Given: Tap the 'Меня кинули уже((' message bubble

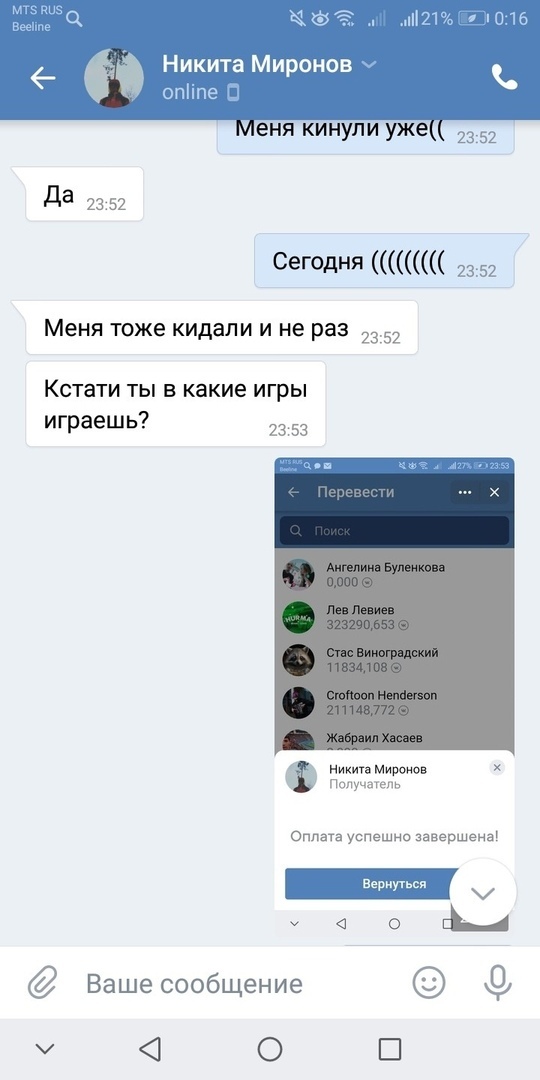Looking at the screenshot, I should pos(366,135).
